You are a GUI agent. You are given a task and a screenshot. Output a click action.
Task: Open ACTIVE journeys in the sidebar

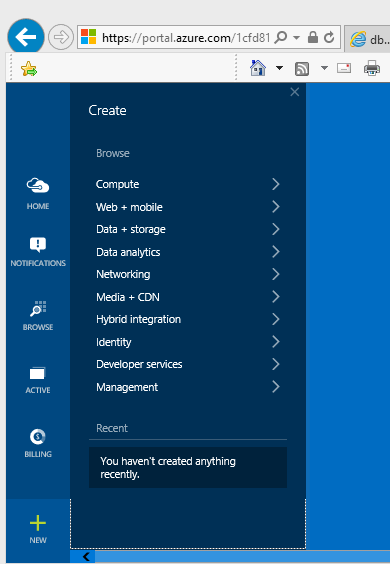tap(38, 380)
